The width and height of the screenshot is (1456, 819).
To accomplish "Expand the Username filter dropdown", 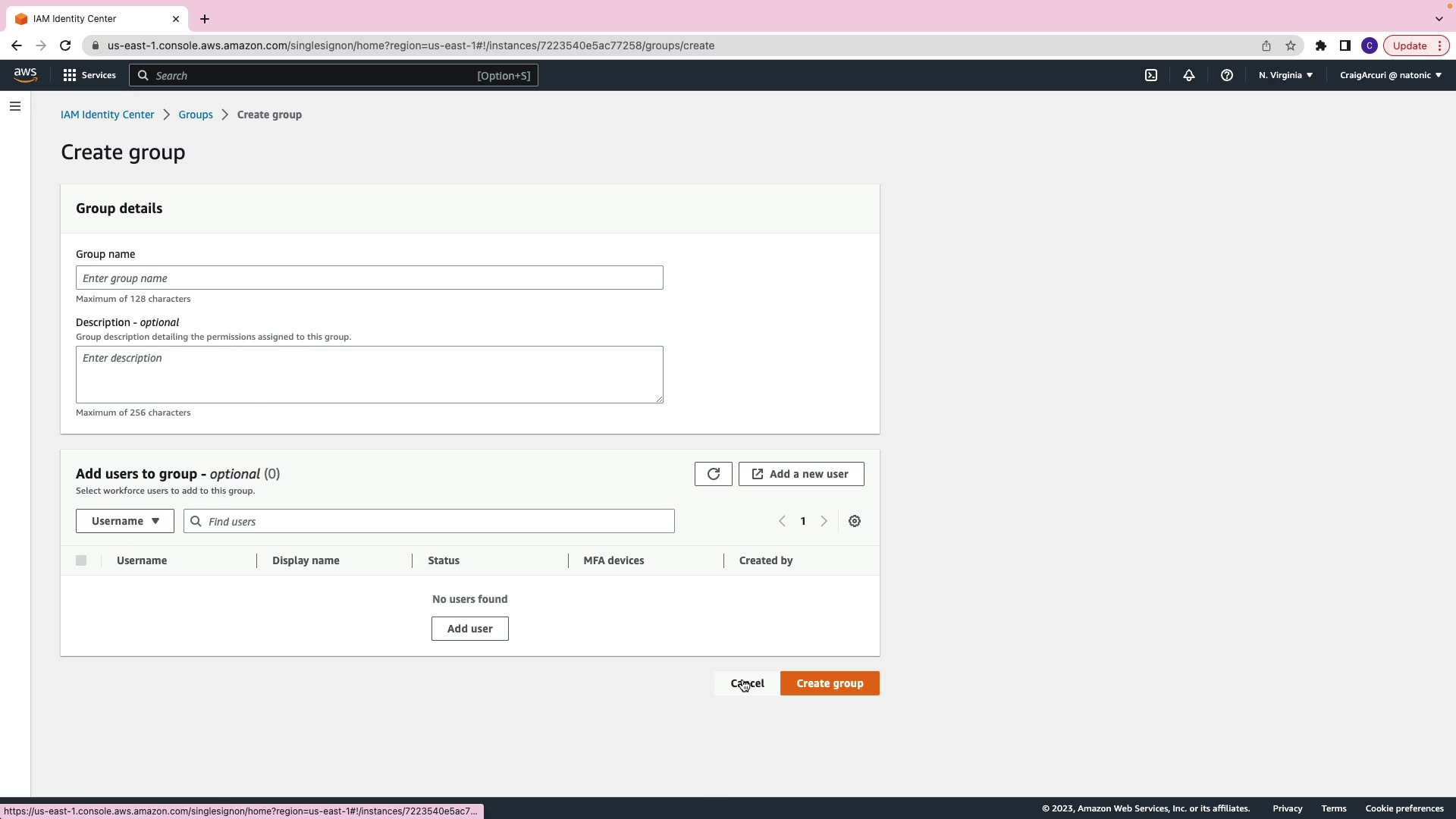I will point(125,521).
